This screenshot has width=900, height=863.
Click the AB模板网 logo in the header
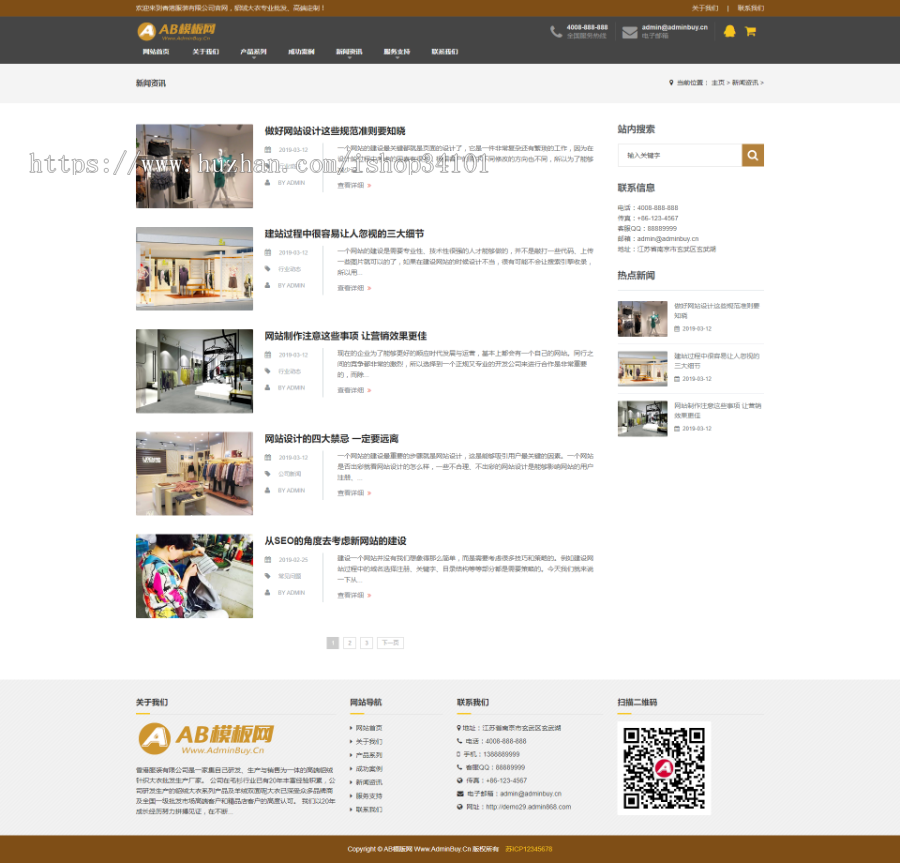tap(175, 31)
